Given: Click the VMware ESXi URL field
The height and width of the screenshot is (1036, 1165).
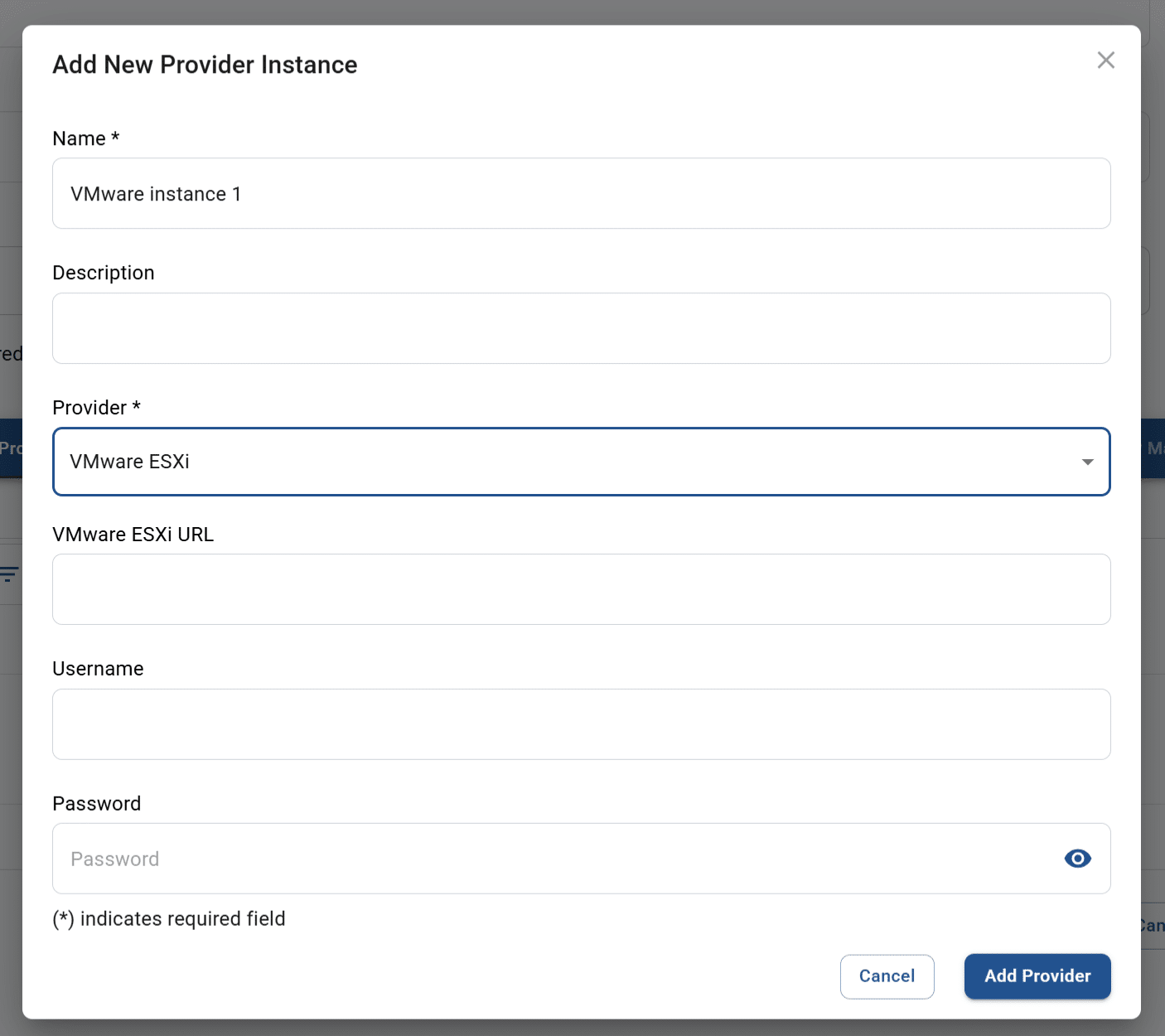Looking at the screenshot, I should coord(580,589).
